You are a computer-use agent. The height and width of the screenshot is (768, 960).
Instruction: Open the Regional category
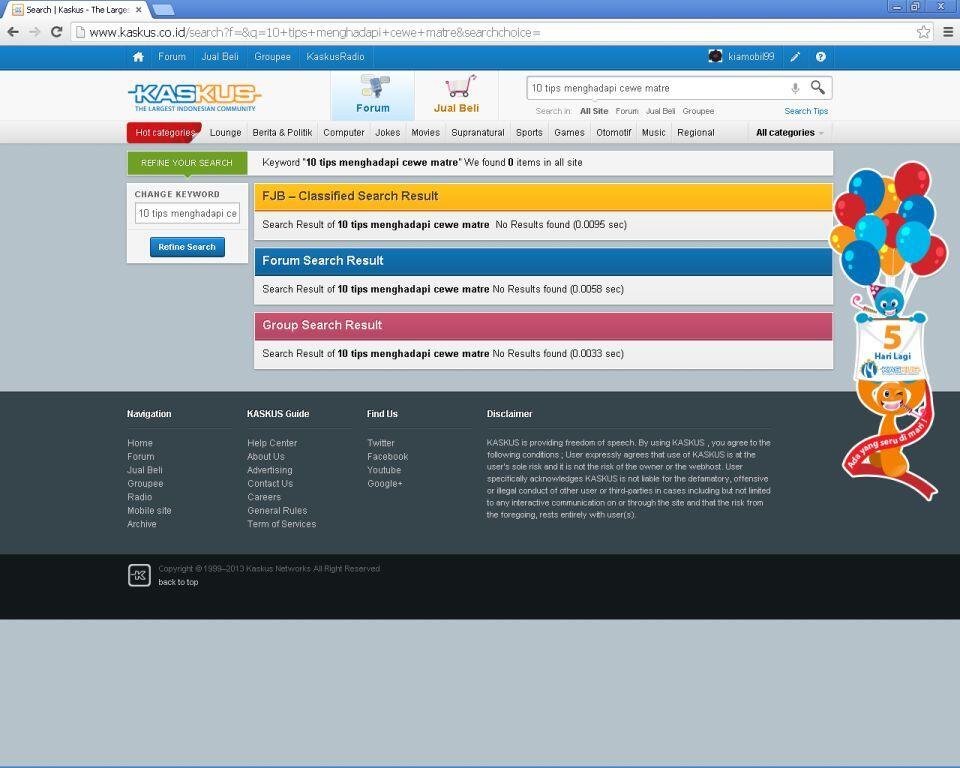pos(696,133)
